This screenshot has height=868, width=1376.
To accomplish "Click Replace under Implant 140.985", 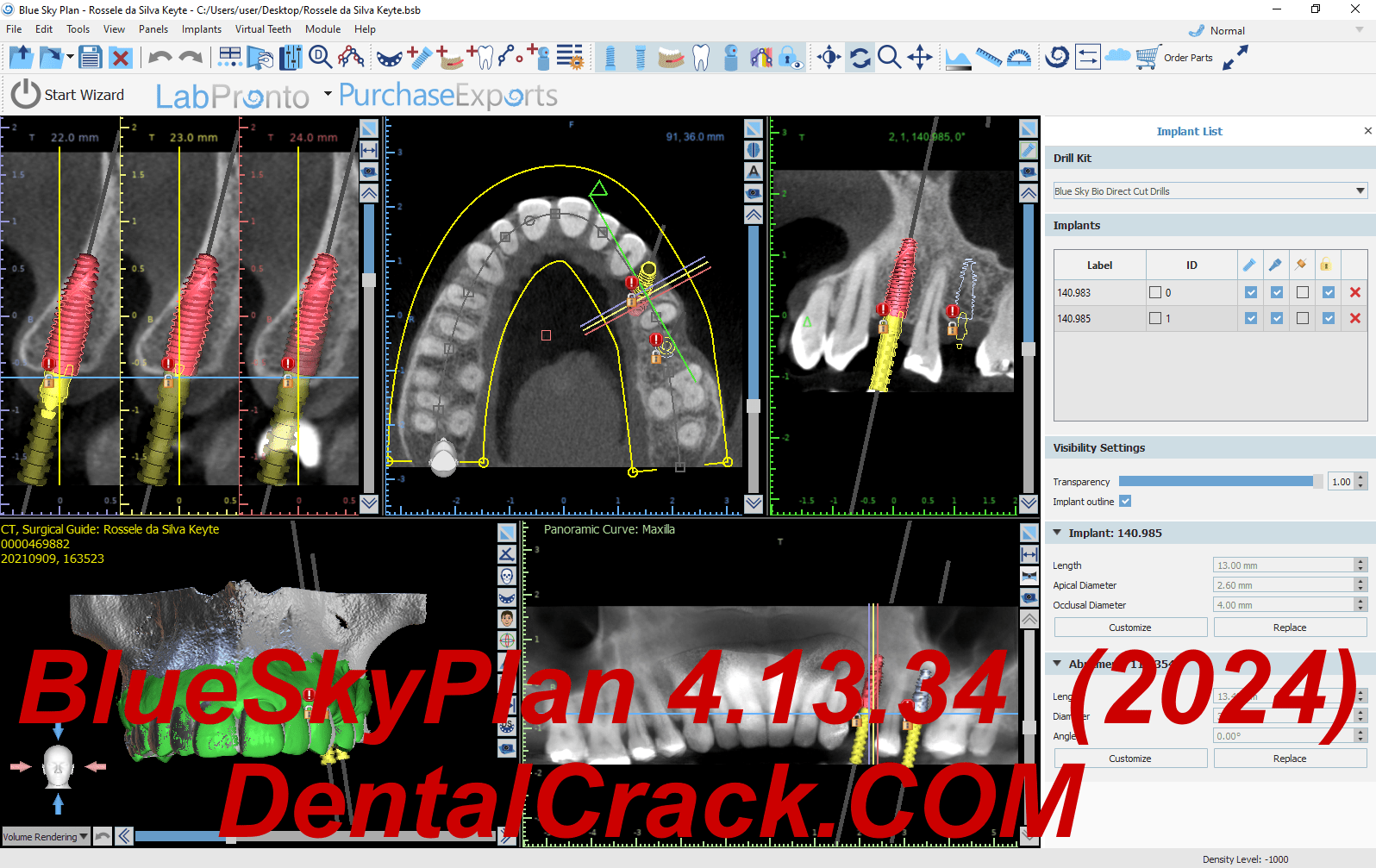I will (x=1290, y=628).
